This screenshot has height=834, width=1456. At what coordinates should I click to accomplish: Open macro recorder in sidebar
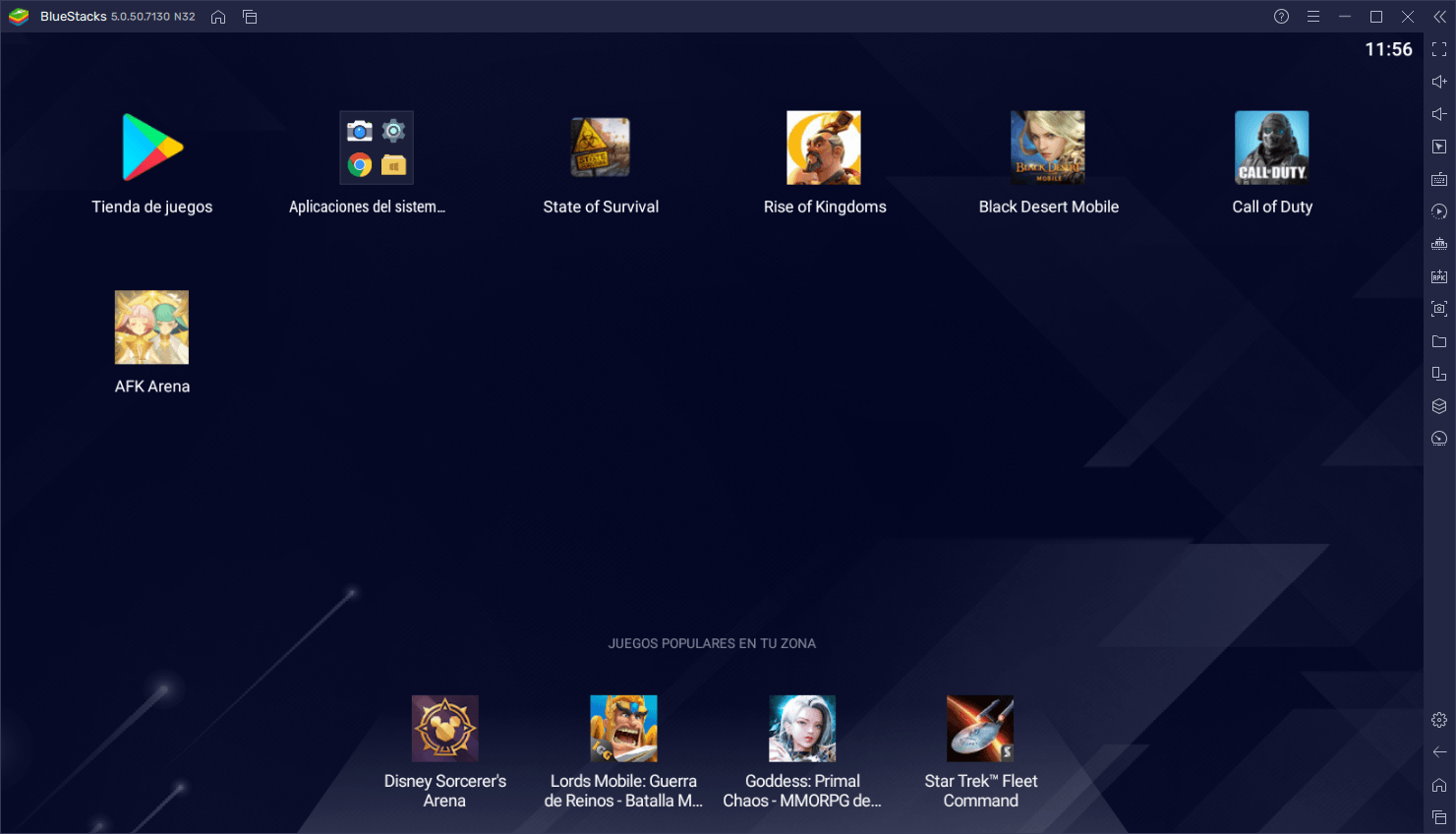pos(1439,211)
